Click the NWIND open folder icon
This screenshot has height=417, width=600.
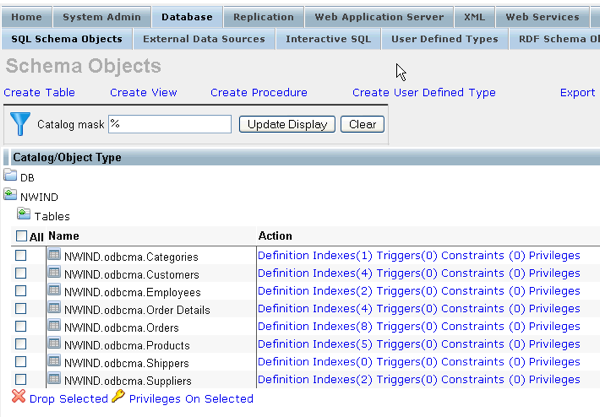(10, 196)
